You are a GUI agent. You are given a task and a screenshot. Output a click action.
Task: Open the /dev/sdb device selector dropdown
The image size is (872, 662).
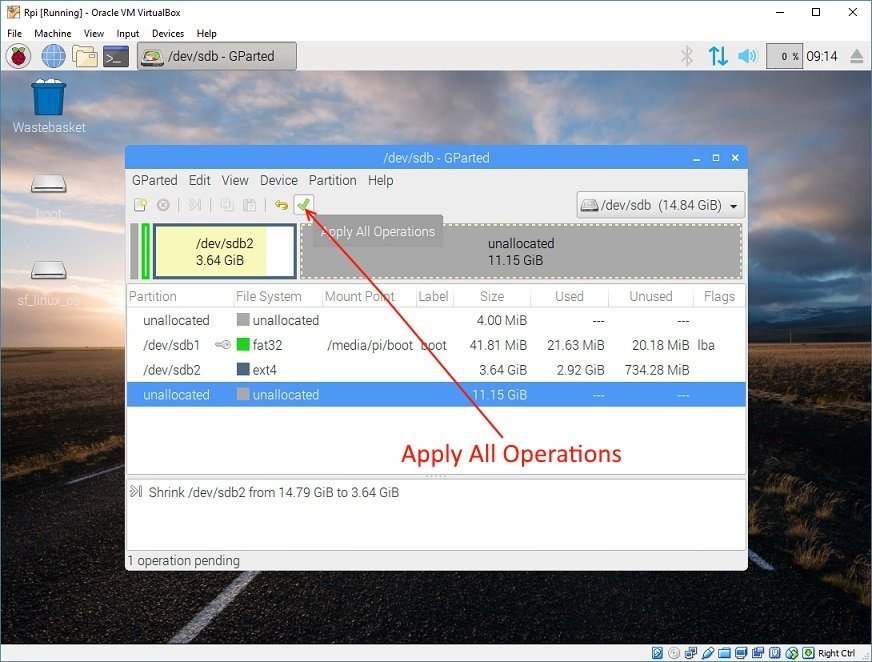(662, 204)
